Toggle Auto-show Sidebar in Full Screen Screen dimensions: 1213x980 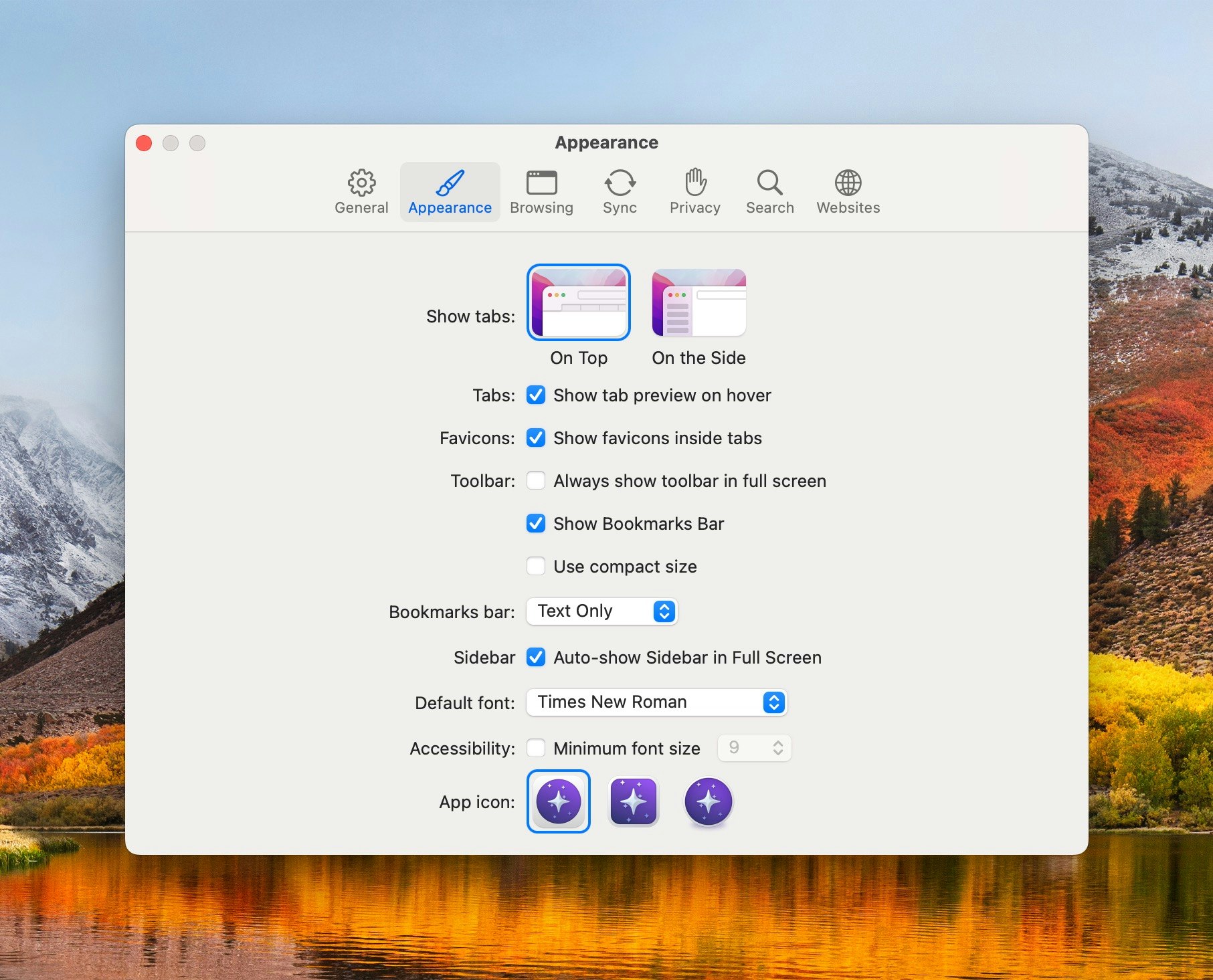pyautogui.click(x=536, y=658)
